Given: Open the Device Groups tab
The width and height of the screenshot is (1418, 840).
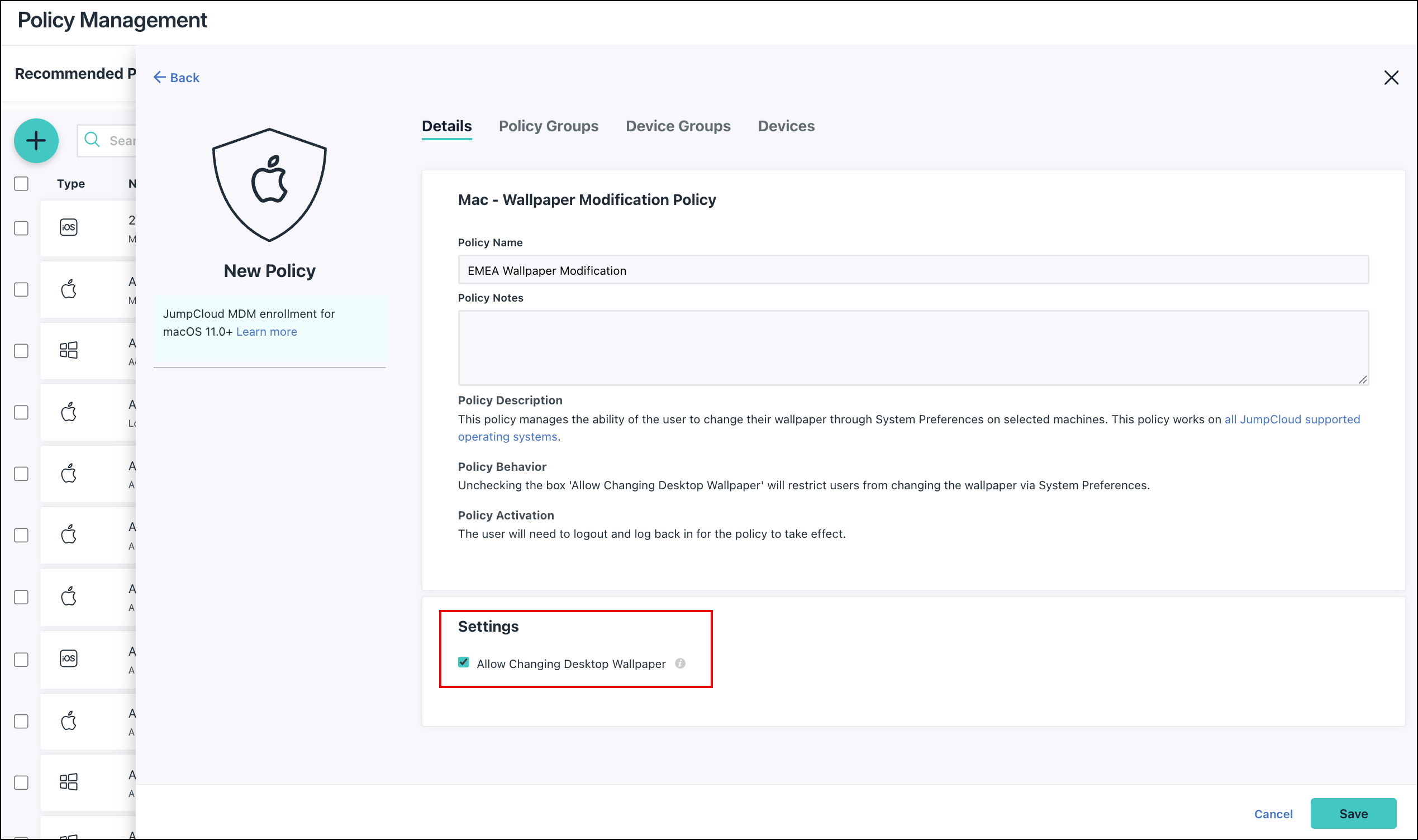Looking at the screenshot, I should [x=678, y=126].
